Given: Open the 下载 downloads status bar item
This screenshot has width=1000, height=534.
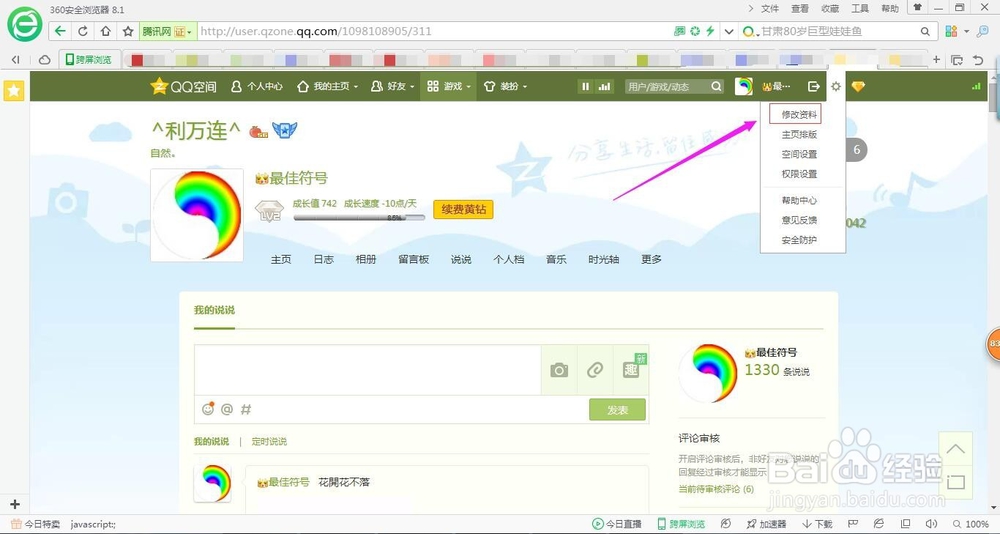Looking at the screenshot, I should [818, 524].
